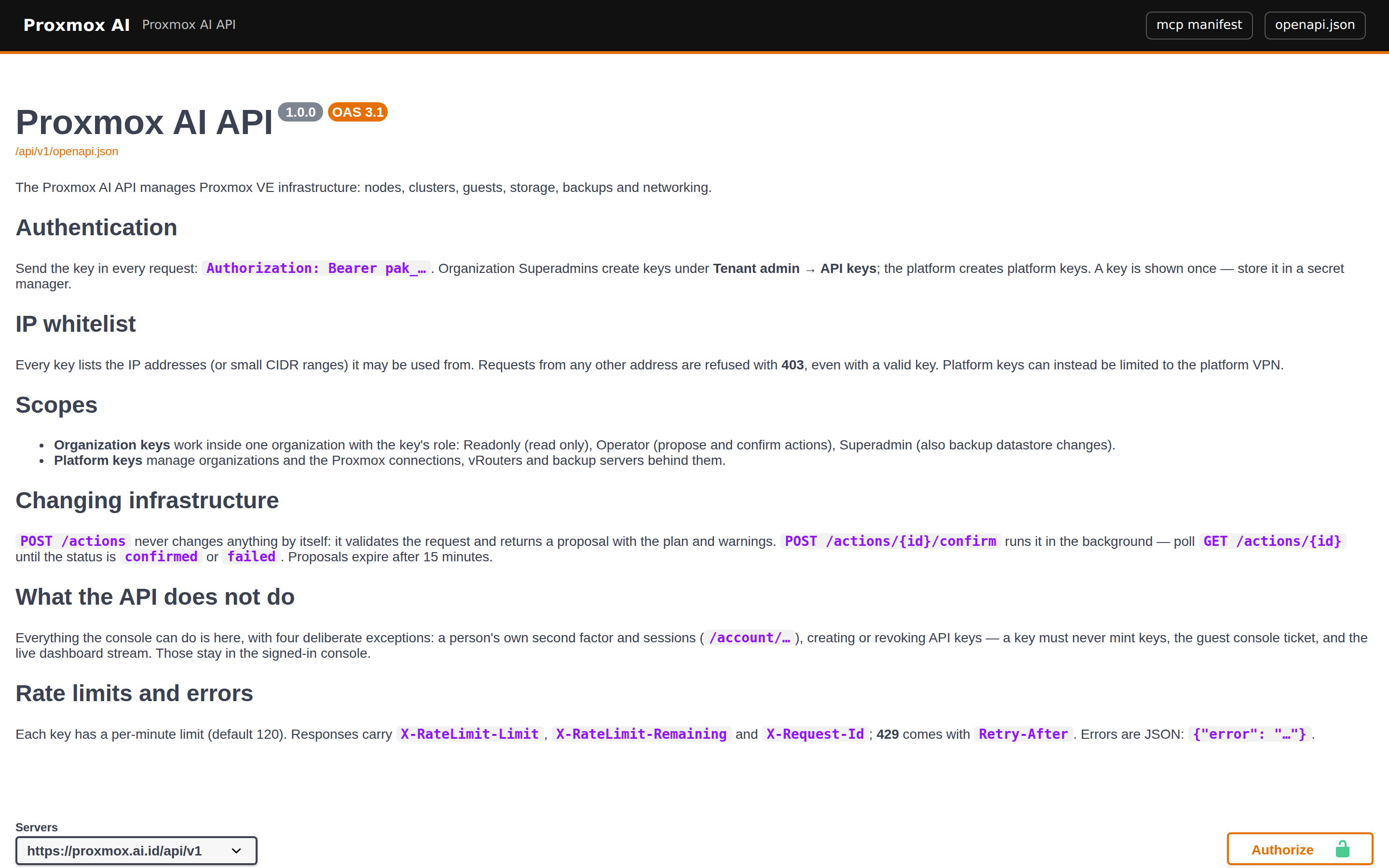This screenshot has height=868, width=1389.
Task: Click the What the API does not do heading
Action: (x=155, y=597)
